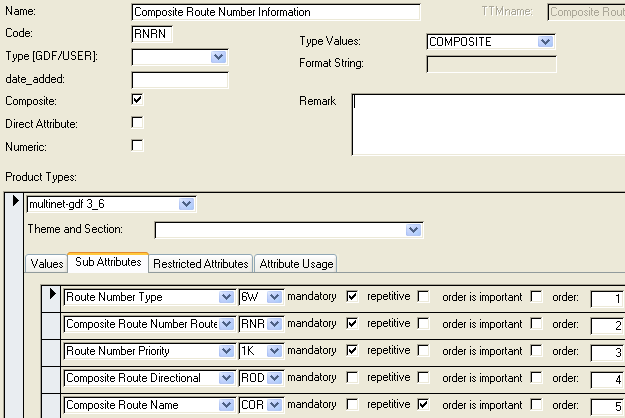The image size is (625, 418).
Task: Go to the Attribute Usage tab
Action: [296, 264]
